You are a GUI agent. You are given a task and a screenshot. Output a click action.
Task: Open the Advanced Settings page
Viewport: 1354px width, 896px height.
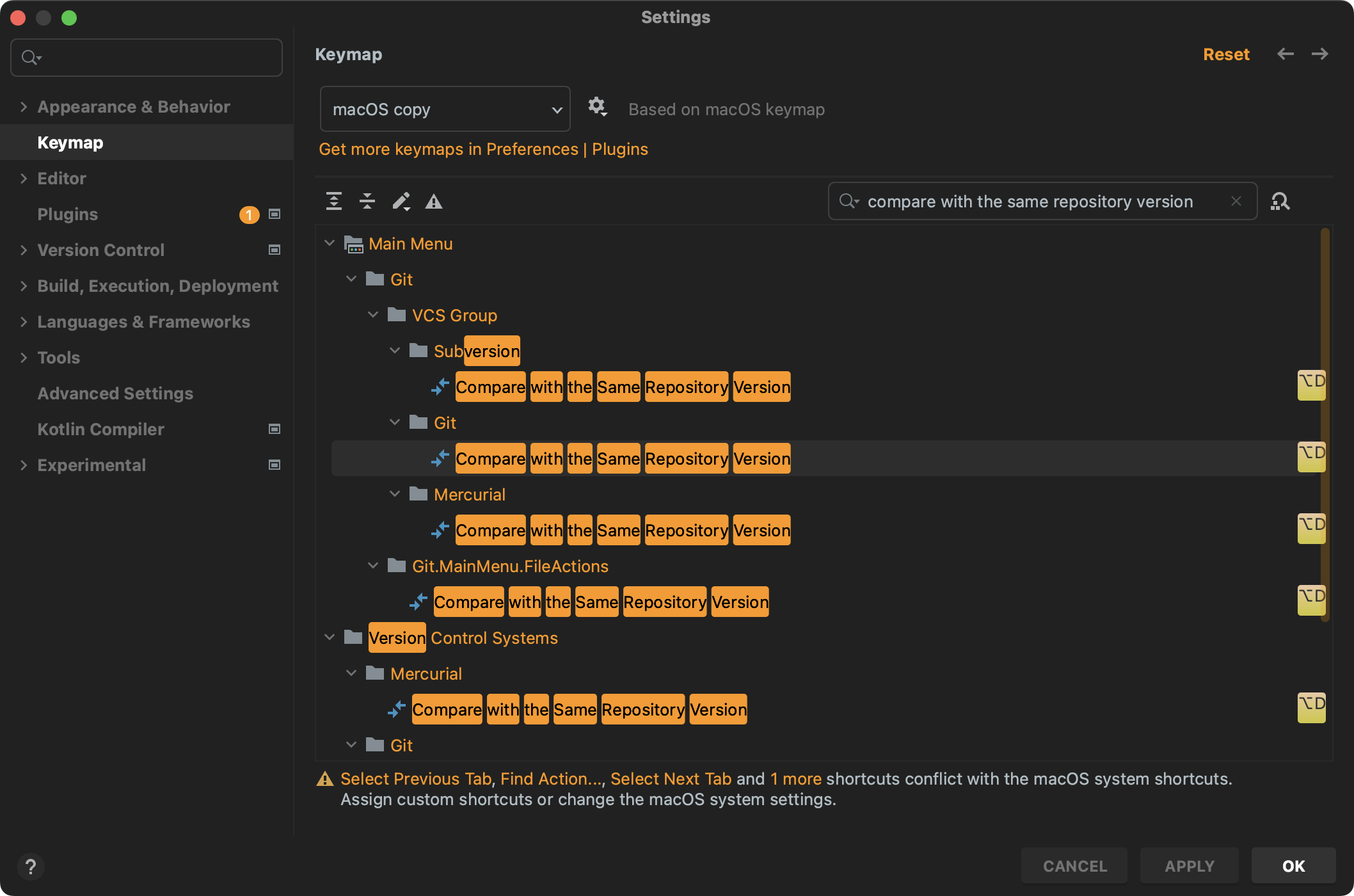pos(115,394)
